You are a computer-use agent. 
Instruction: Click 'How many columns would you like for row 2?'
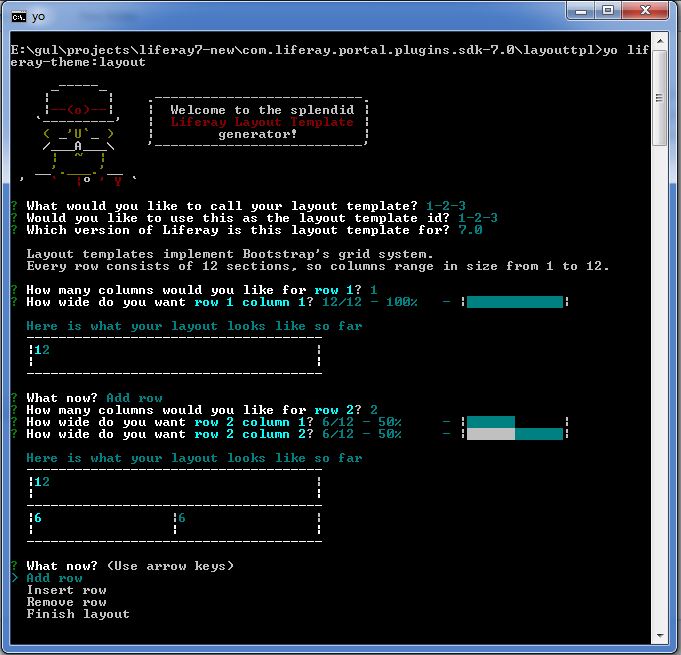click(194, 410)
